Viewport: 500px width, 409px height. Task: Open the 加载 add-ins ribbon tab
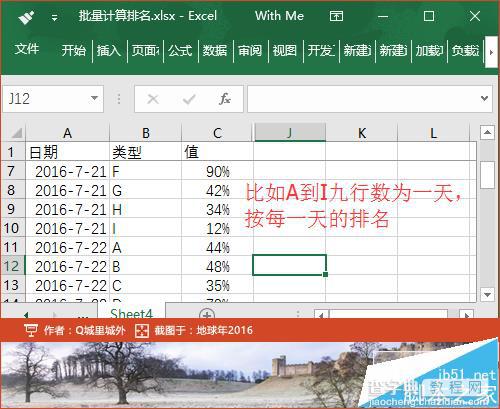(429, 50)
